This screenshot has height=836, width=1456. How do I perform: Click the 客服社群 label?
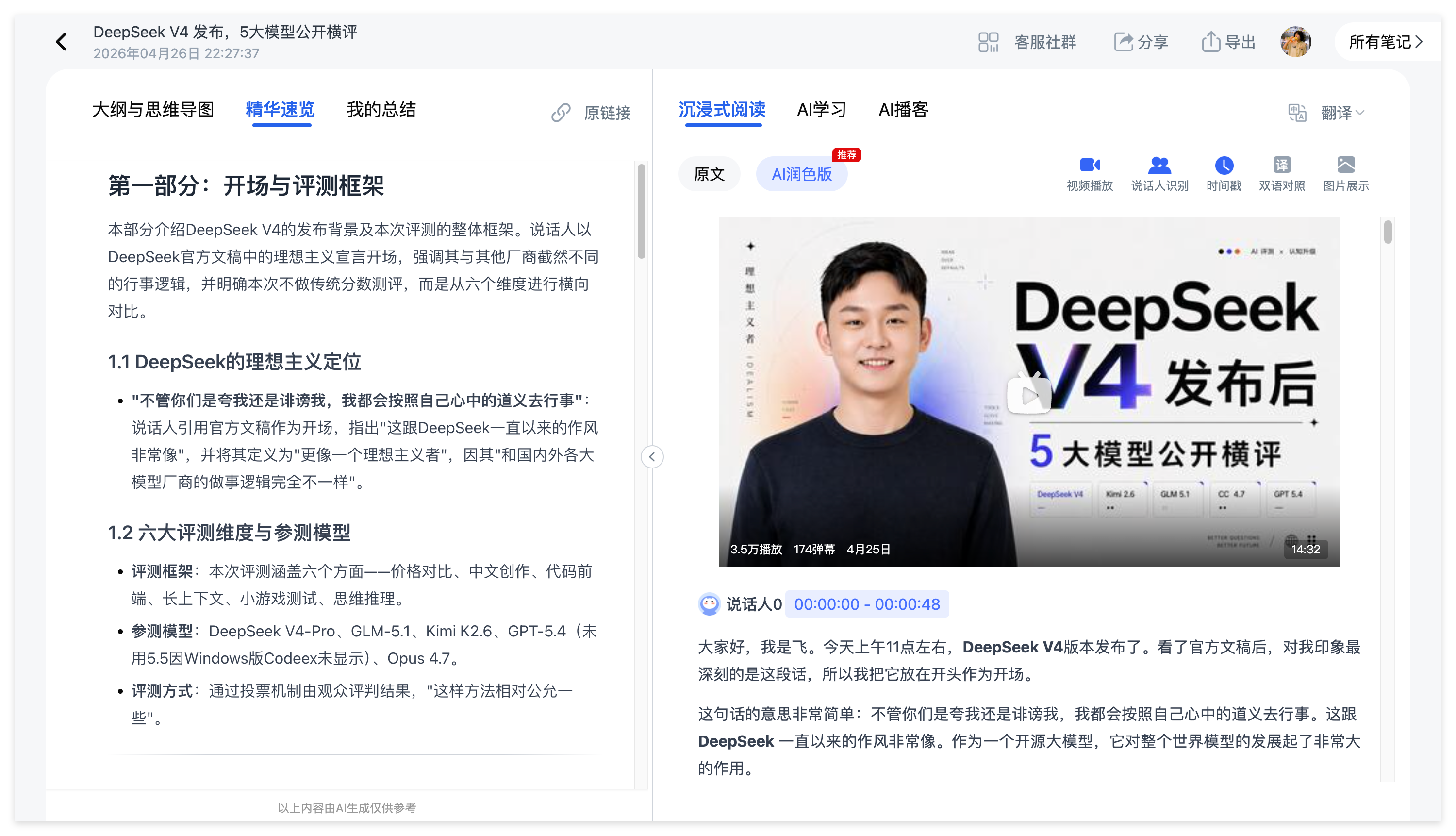[x=1044, y=42]
